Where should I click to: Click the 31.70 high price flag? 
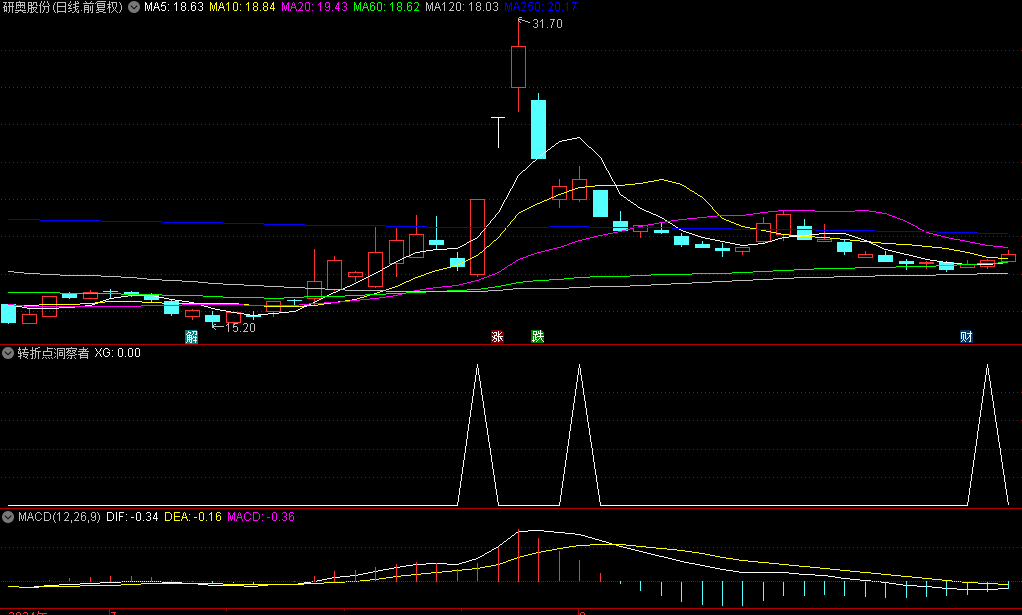[x=545, y=24]
